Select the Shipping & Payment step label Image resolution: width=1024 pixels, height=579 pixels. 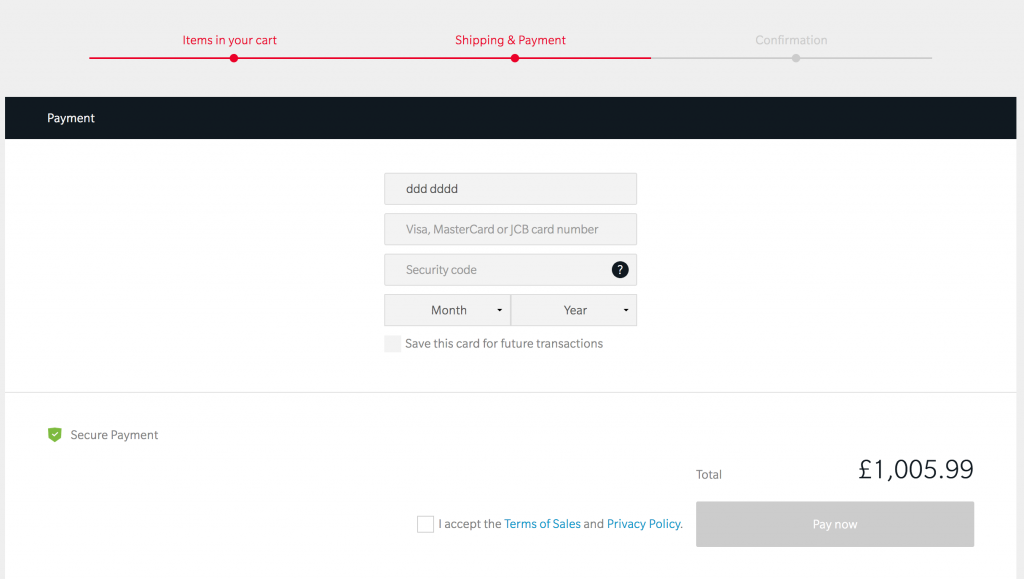click(510, 40)
